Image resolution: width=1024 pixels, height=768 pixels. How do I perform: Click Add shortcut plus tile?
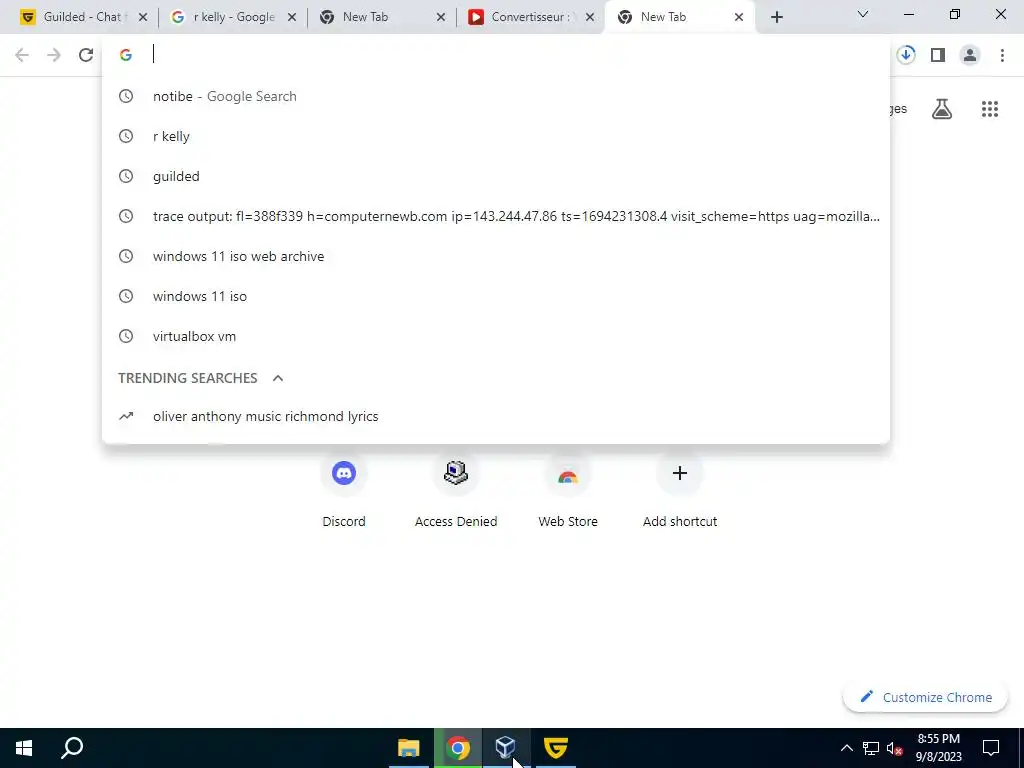pos(680,490)
